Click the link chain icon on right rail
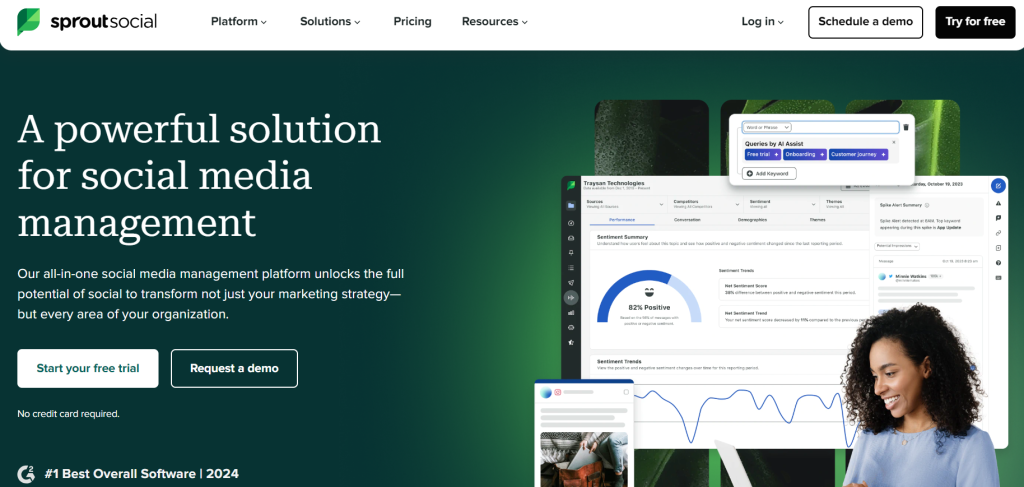The height and width of the screenshot is (487, 1024). click(x=999, y=233)
